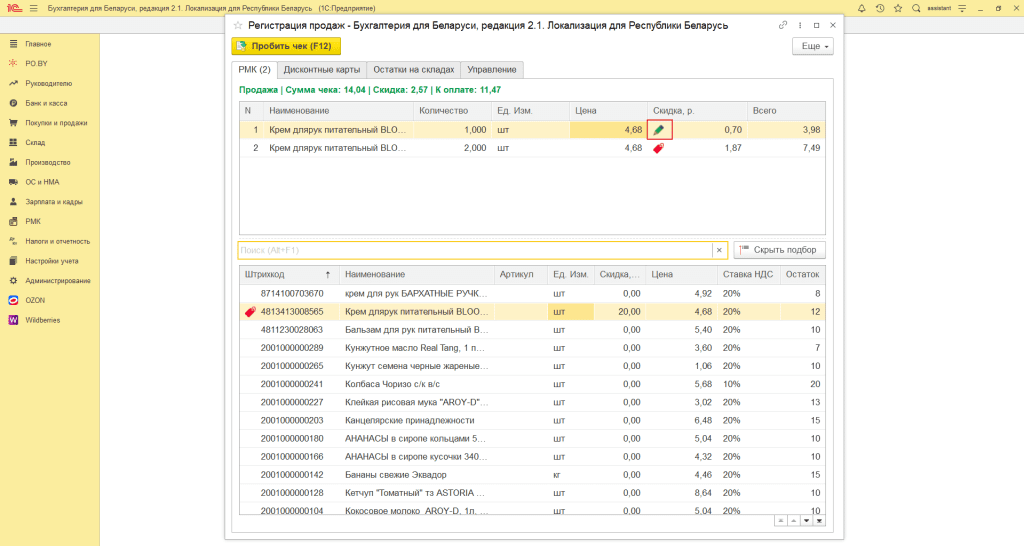This screenshot has width=1024, height=546.
Task: Expand the Еще dropdown menu
Action: point(813,46)
